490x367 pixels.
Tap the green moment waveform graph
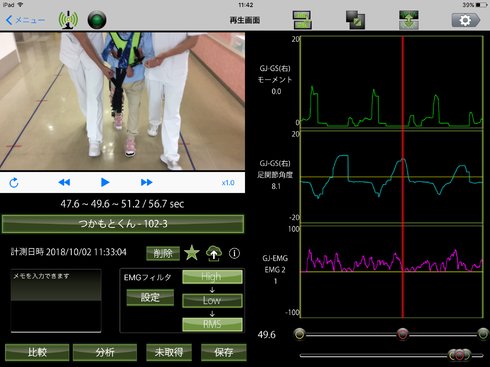(x=392, y=82)
